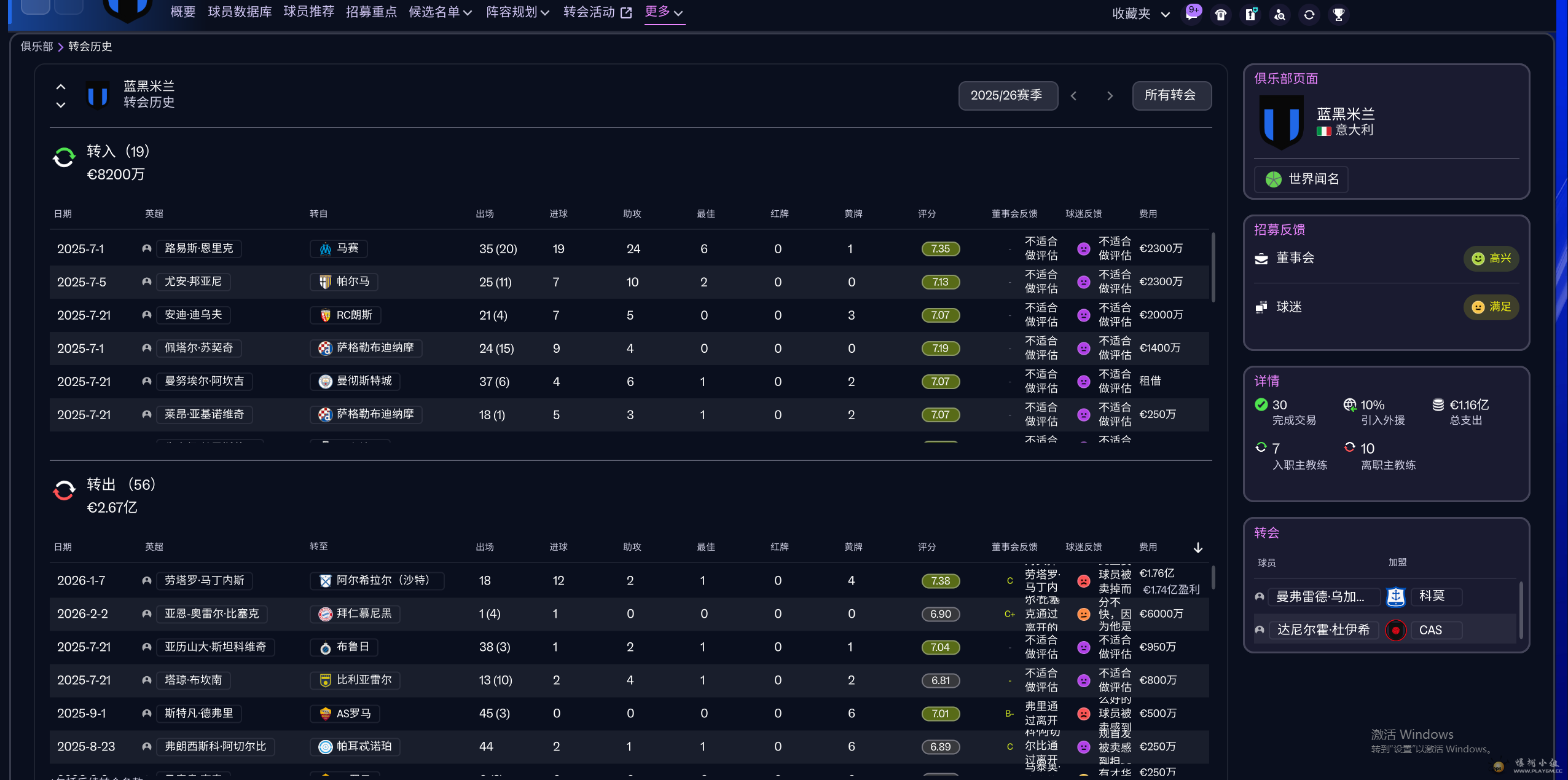Click the 转出 table vertical scrollbar
Viewport: 1568px width, 780px height.
(x=1213, y=578)
